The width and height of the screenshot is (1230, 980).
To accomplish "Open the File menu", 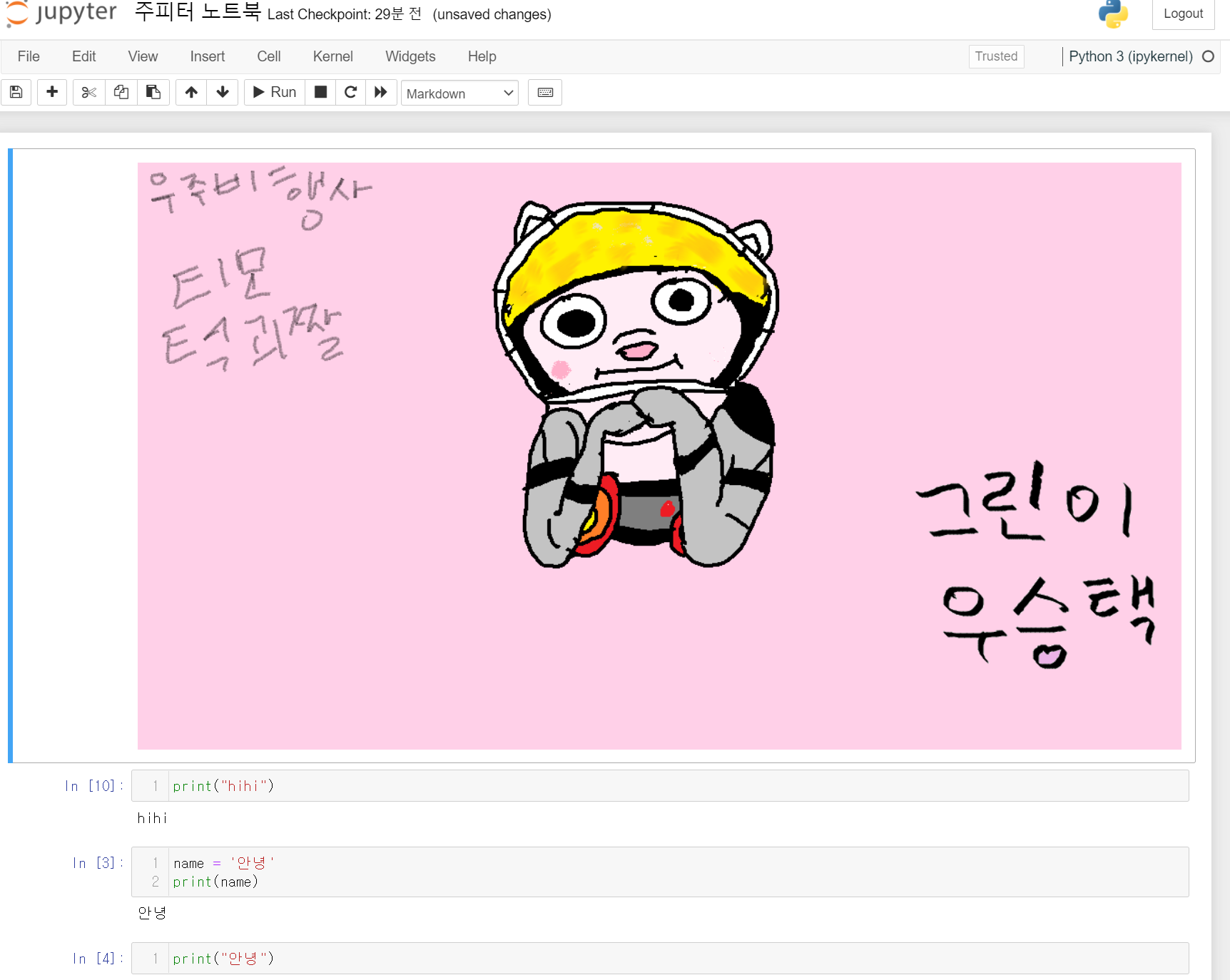I will coord(29,56).
